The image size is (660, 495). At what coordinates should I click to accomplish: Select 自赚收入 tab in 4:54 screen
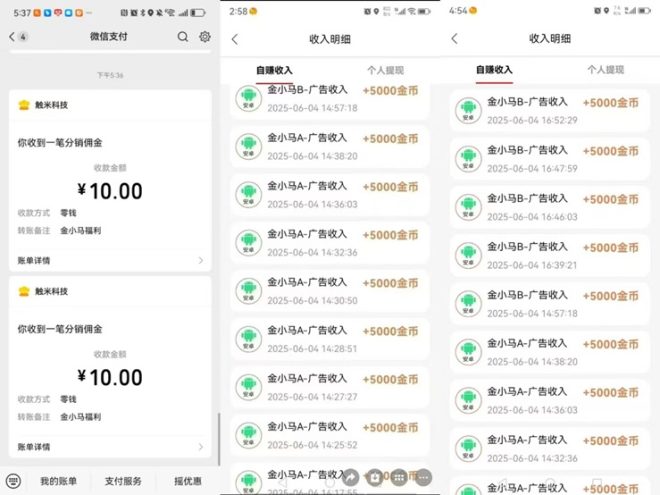(x=494, y=70)
